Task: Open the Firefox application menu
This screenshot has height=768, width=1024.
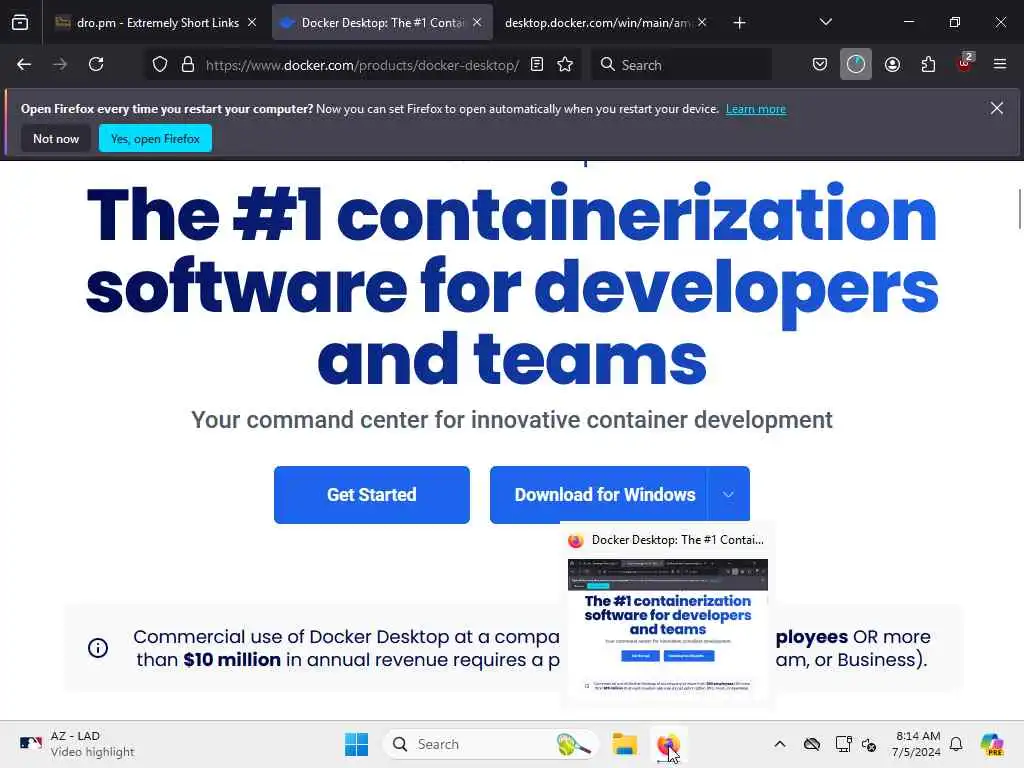Action: click(x=1000, y=65)
